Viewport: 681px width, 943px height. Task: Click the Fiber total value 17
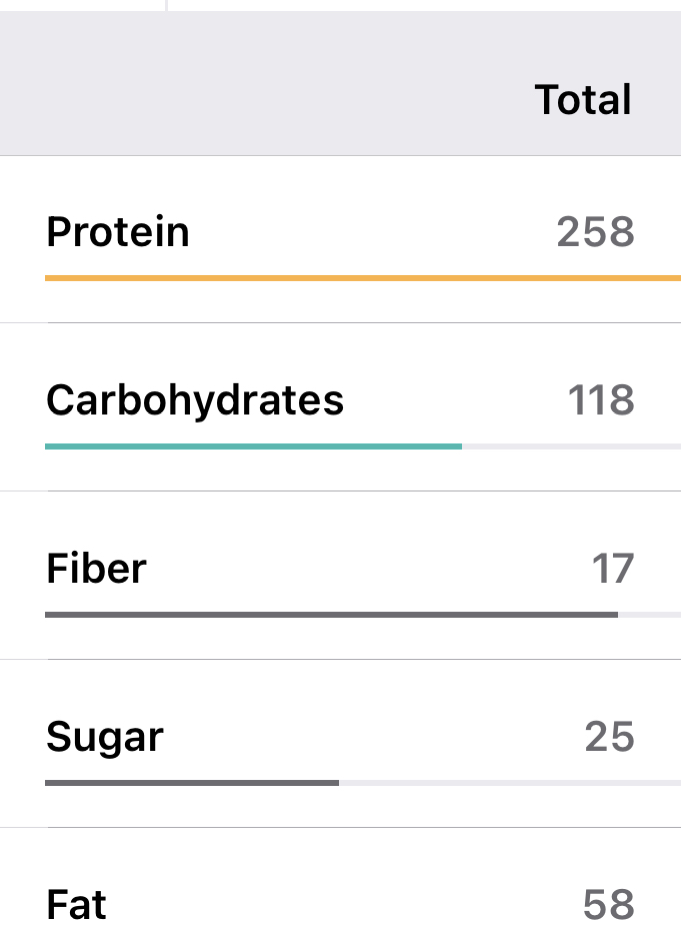pos(612,568)
